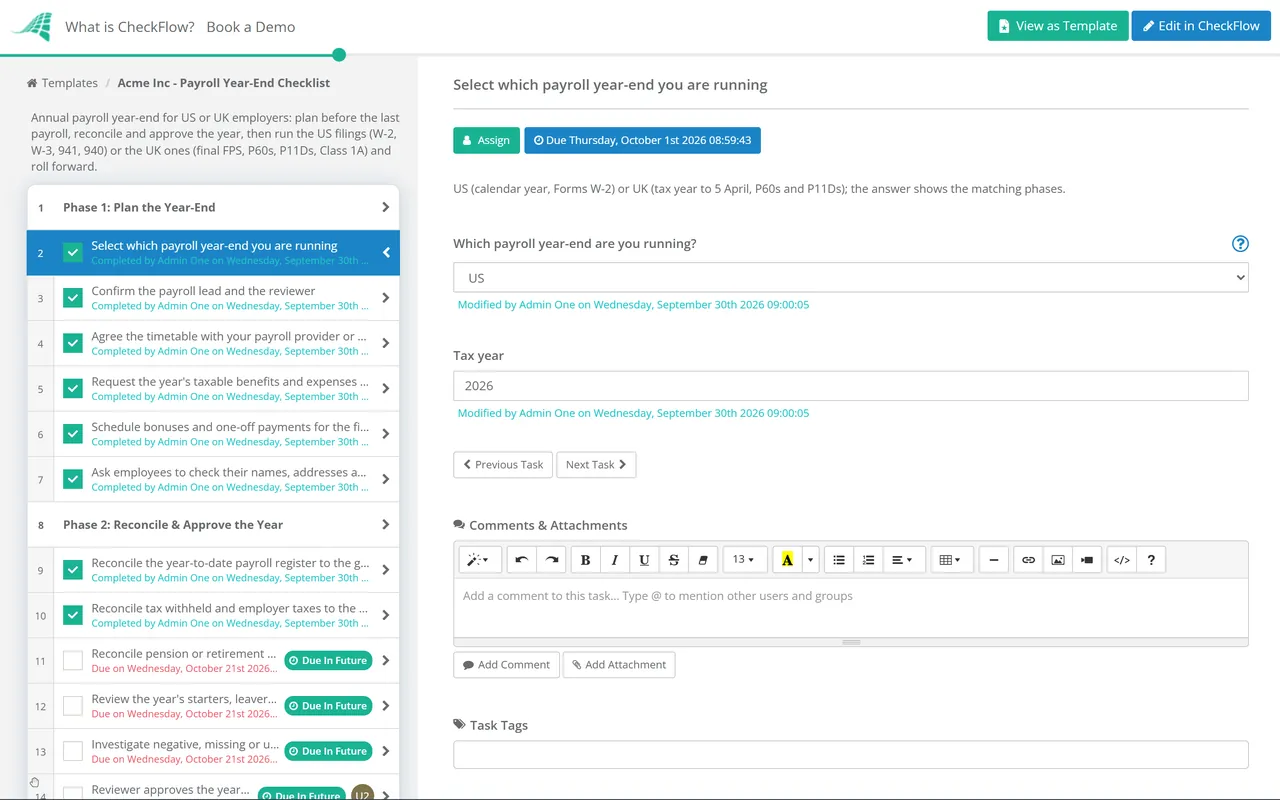Toggle bold formatting in comment editor
The image size is (1280, 800).
[x=586, y=560]
